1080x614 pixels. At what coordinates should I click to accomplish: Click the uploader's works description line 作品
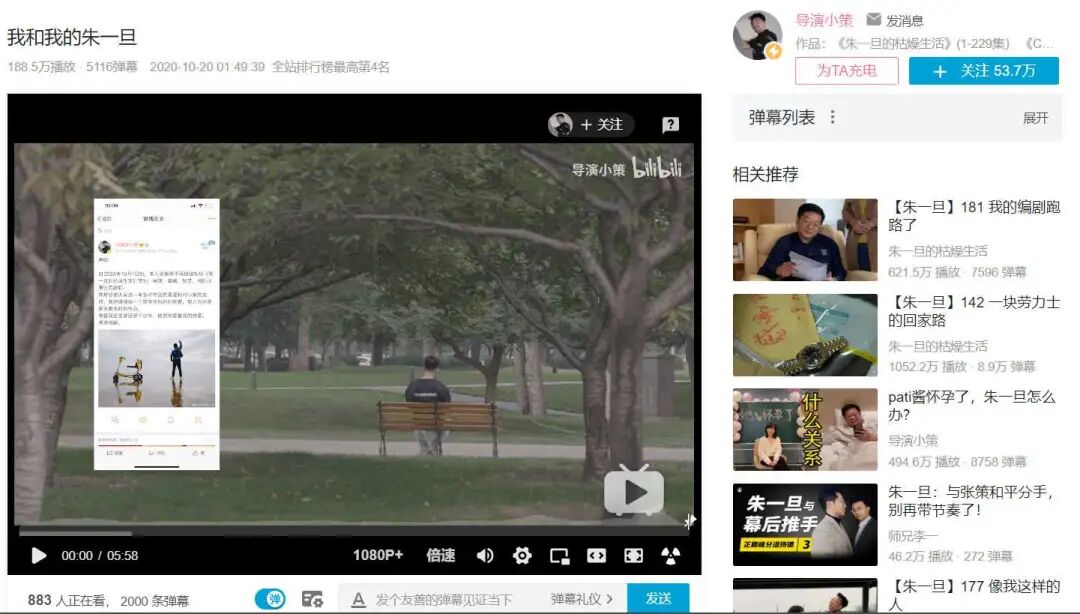(924, 43)
